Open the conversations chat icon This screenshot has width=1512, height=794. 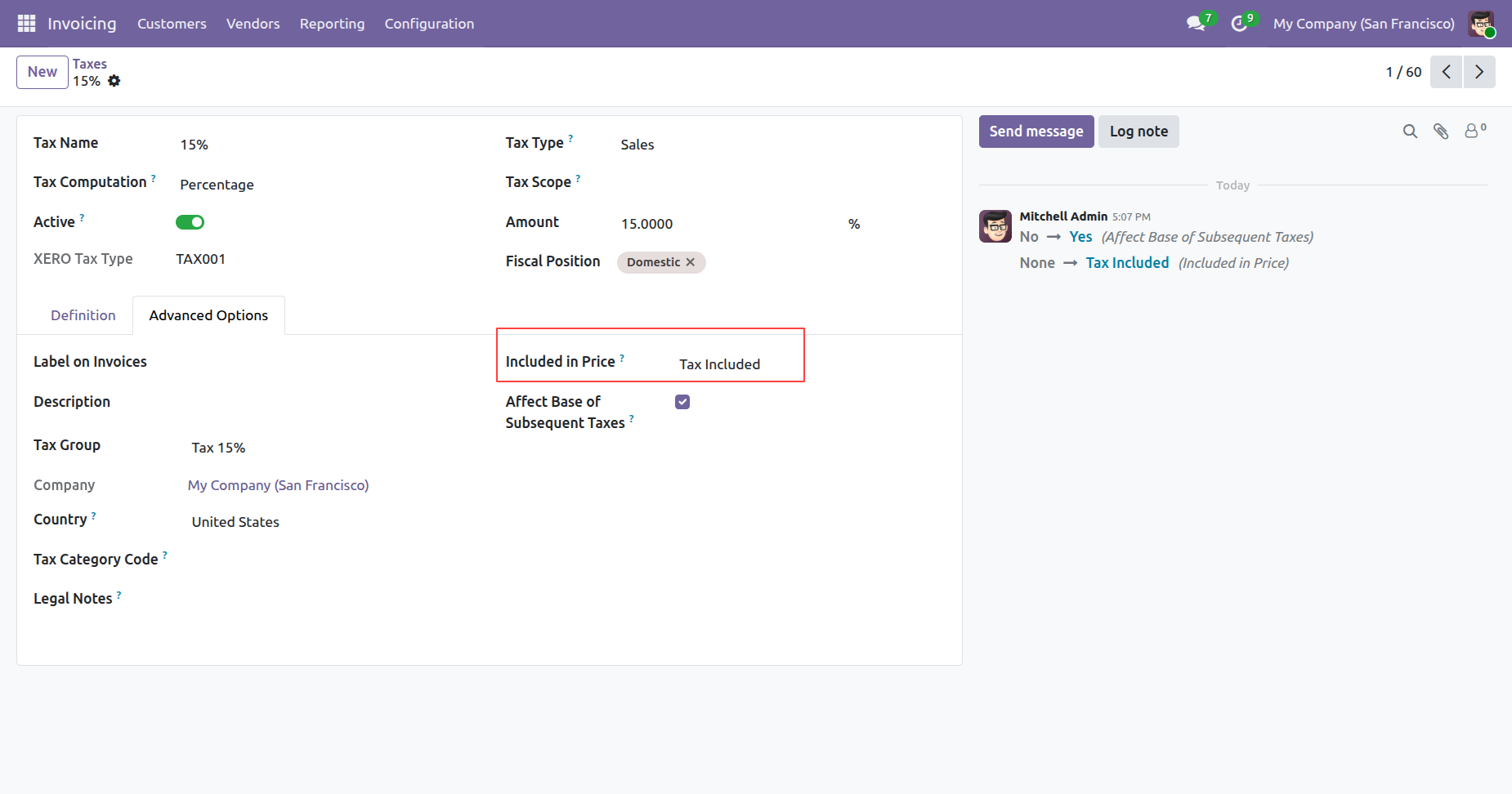[x=1197, y=24]
